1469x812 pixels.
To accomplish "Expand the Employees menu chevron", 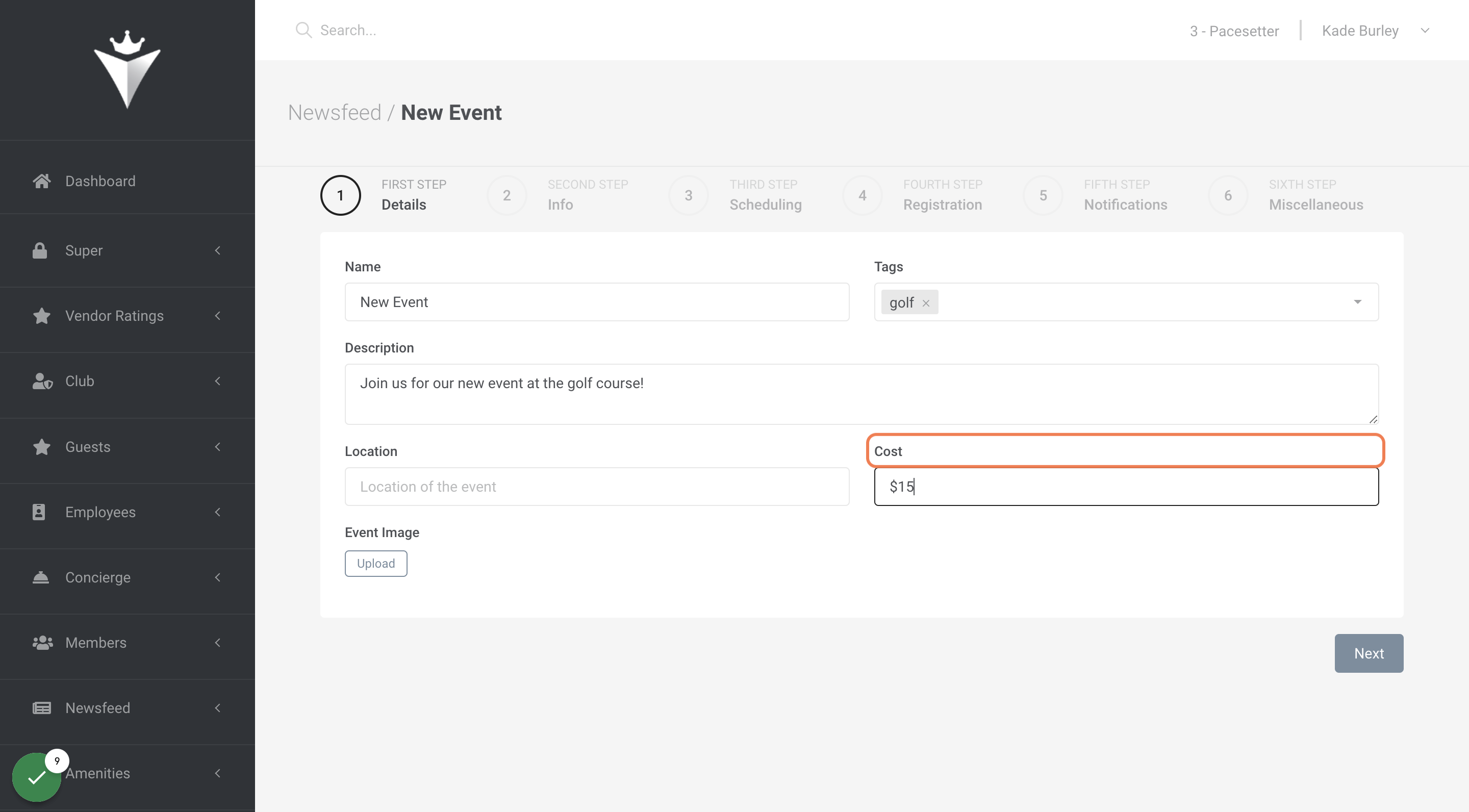I will (217, 512).
